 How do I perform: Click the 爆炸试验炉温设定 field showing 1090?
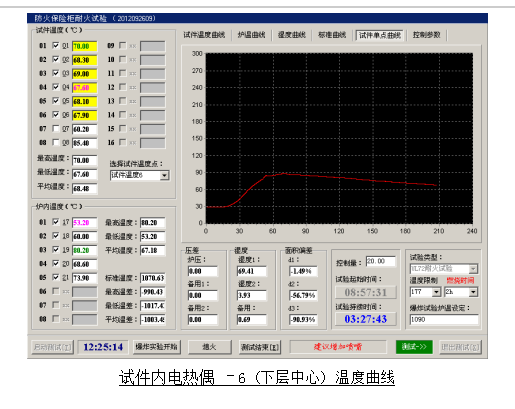pyautogui.click(x=444, y=319)
